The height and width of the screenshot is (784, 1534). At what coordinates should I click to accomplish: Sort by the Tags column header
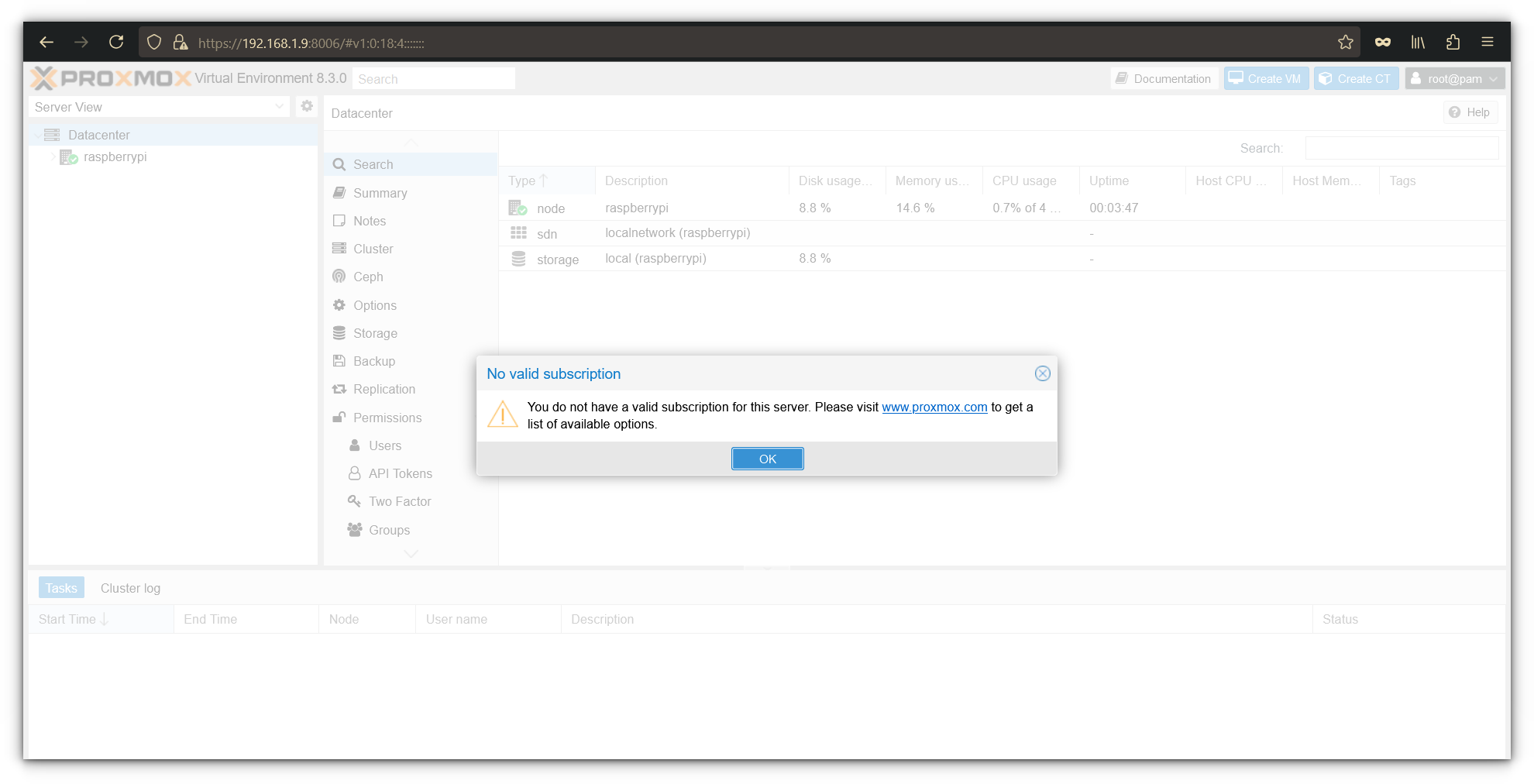1443,181
